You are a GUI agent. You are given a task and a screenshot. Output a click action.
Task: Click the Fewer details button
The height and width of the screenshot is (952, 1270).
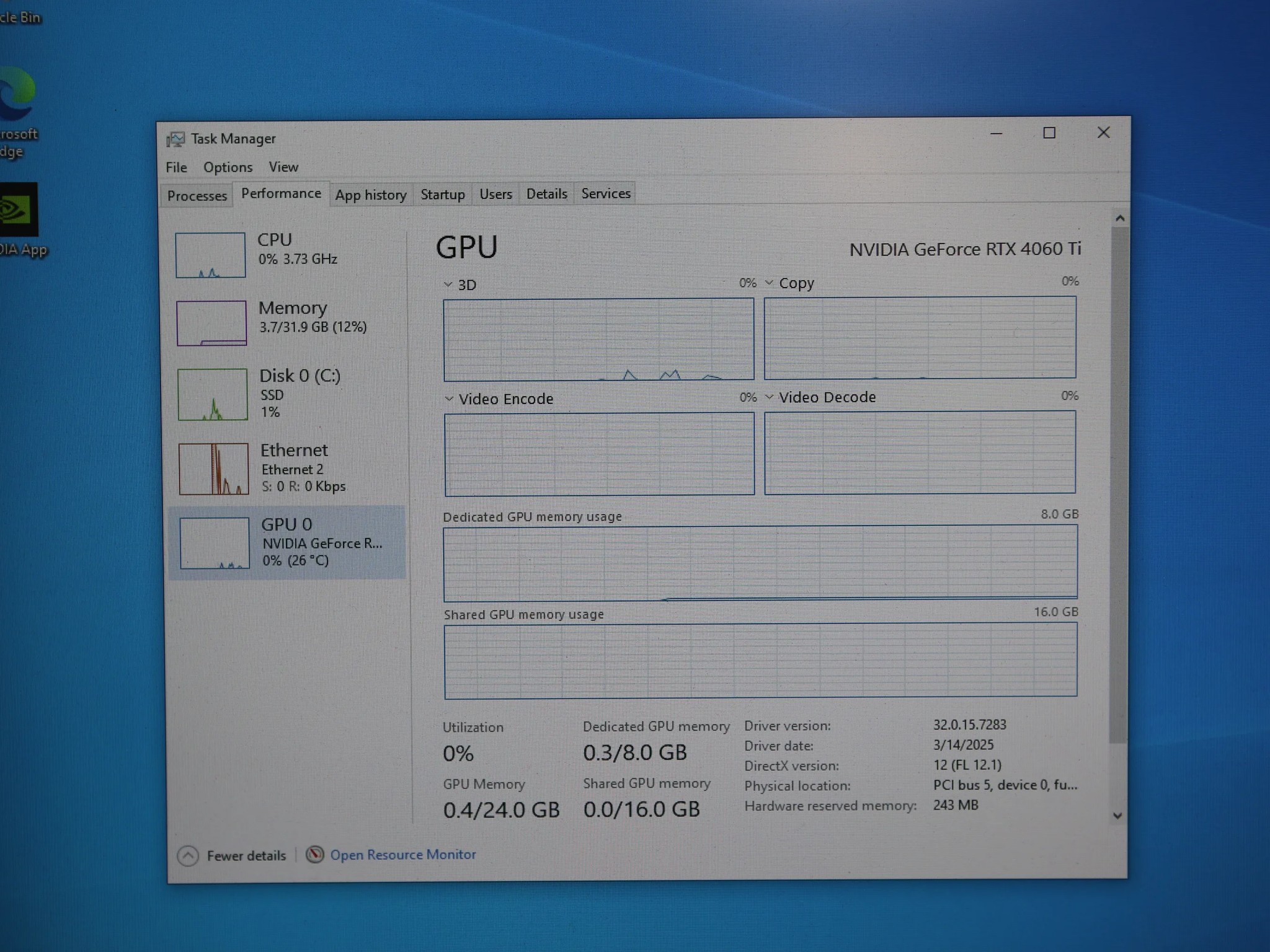[246, 856]
